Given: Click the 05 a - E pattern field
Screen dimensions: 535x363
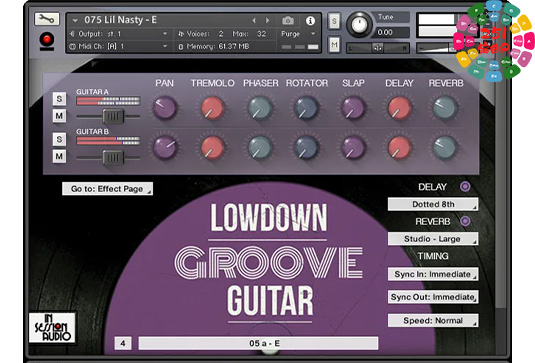Looking at the screenshot, I should (258, 343).
